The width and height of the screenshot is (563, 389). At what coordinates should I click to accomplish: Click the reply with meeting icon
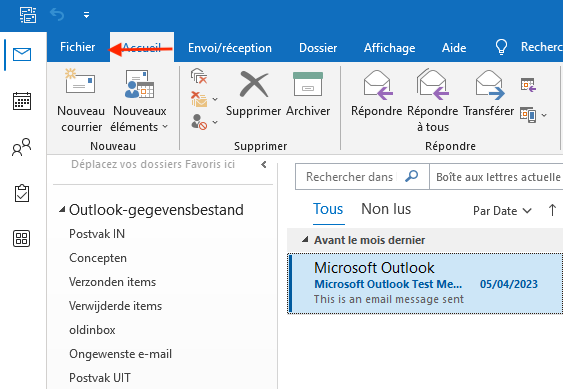click(x=529, y=85)
